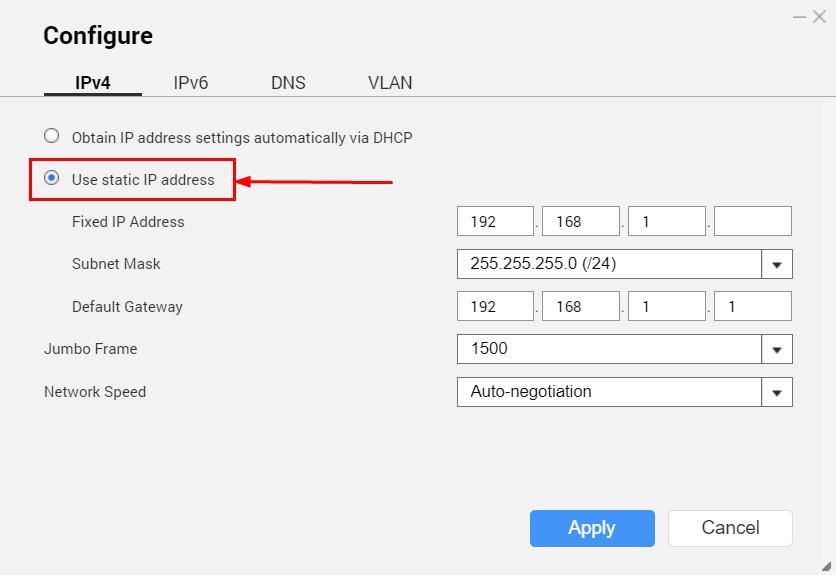
Task: Switch to the IPv6 tab
Action: [x=190, y=83]
